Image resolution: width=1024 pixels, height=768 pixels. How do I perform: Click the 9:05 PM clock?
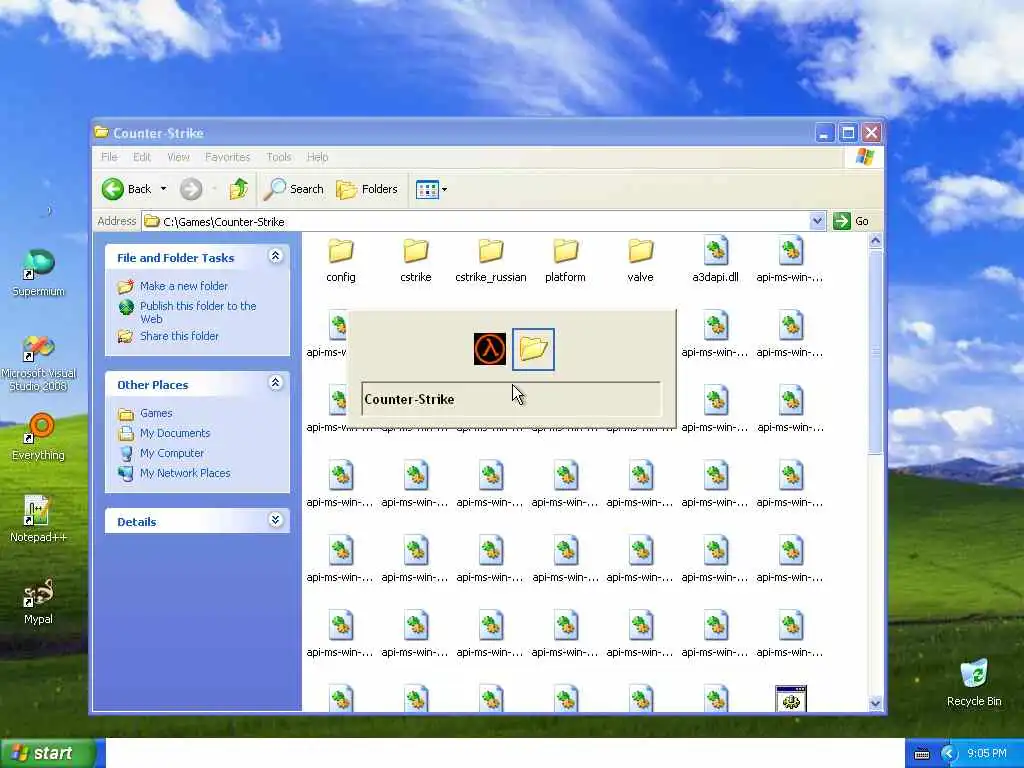pyautogui.click(x=987, y=754)
